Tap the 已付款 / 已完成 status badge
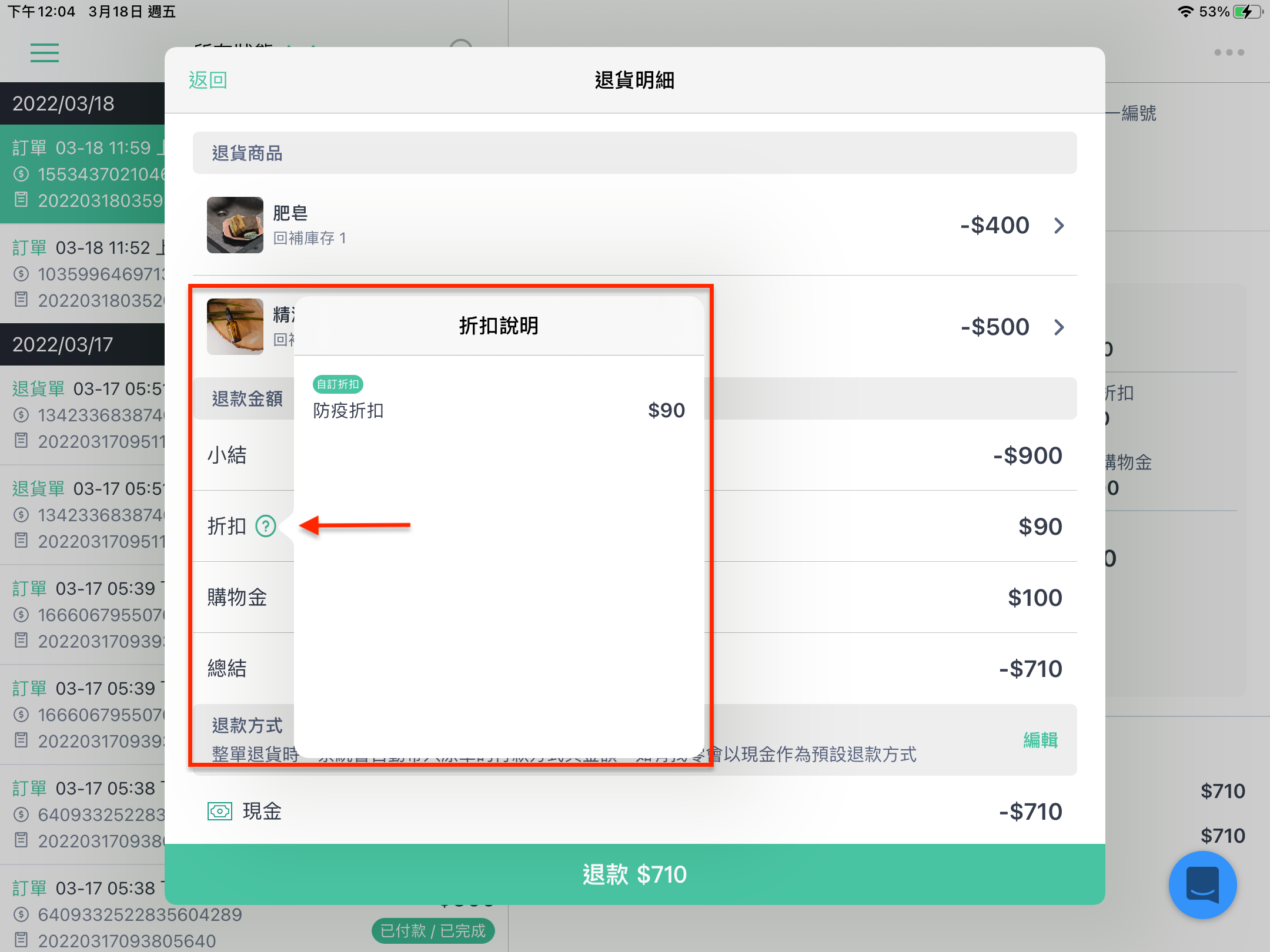 tap(433, 931)
